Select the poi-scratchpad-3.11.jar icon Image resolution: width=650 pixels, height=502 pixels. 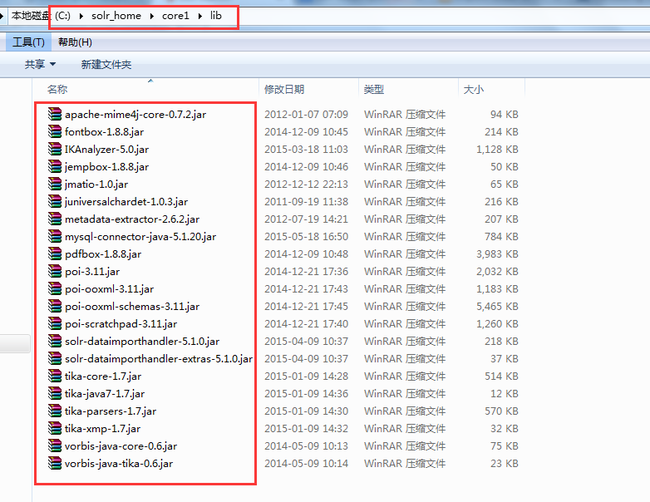click(55, 323)
